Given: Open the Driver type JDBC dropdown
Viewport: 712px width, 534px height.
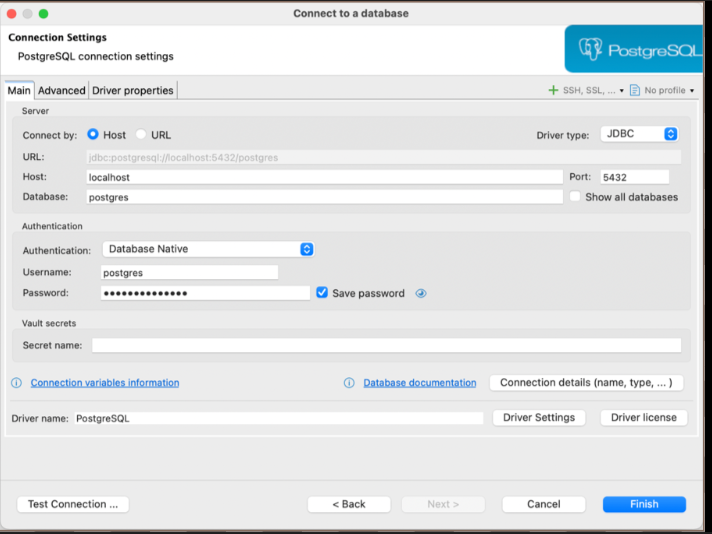Looking at the screenshot, I should coord(639,134).
